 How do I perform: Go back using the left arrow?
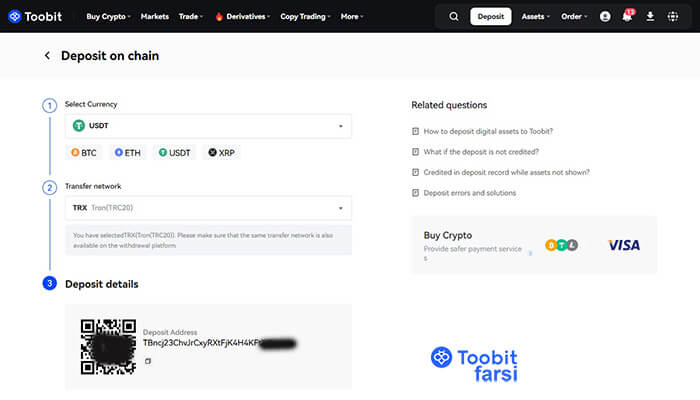point(47,56)
